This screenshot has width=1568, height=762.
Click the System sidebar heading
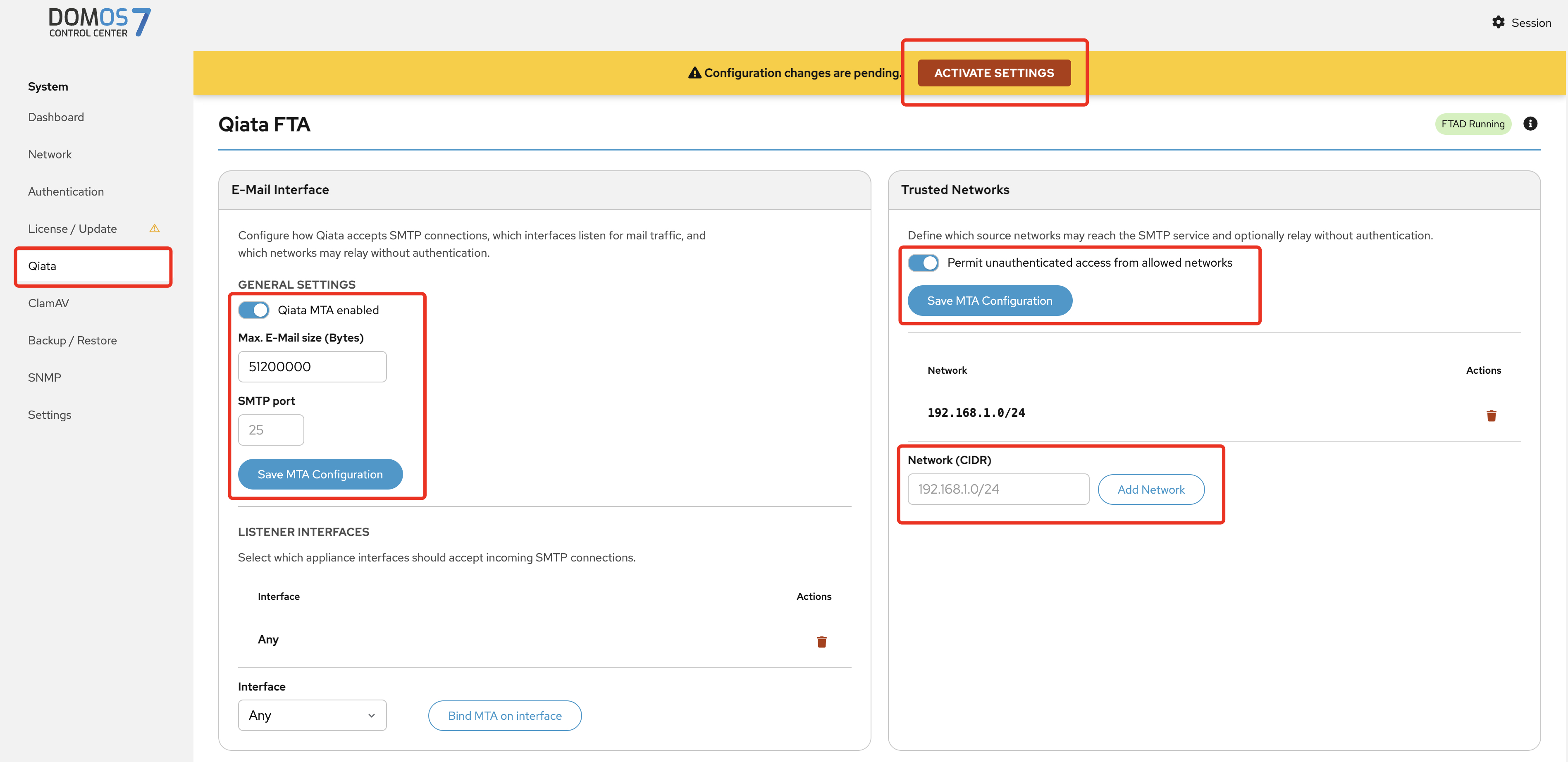click(x=48, y=86)
